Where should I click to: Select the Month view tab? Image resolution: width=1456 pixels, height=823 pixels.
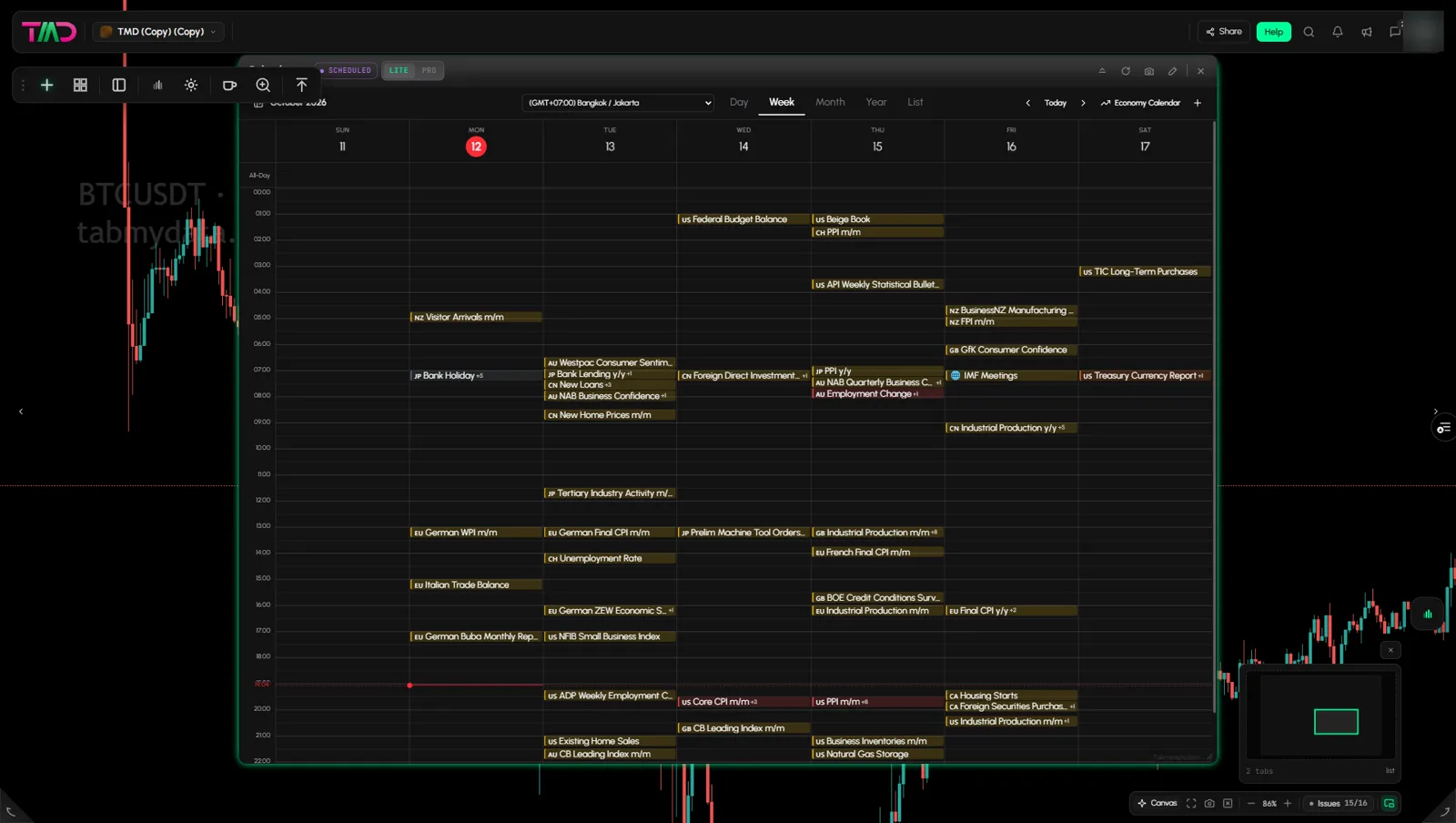coord(830,102)
